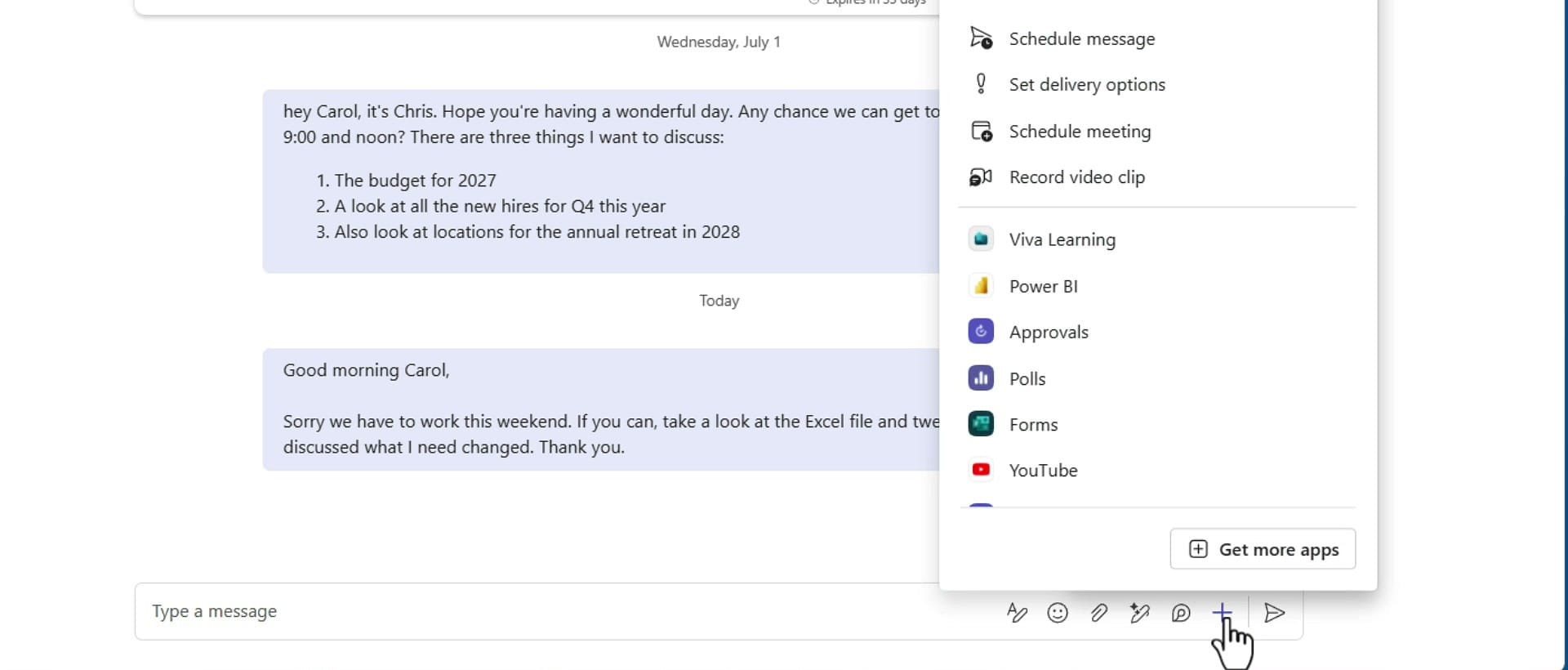Open the Format text options icon
The height and width of the screenshot is (670, 1568).
pos(1017,613)
